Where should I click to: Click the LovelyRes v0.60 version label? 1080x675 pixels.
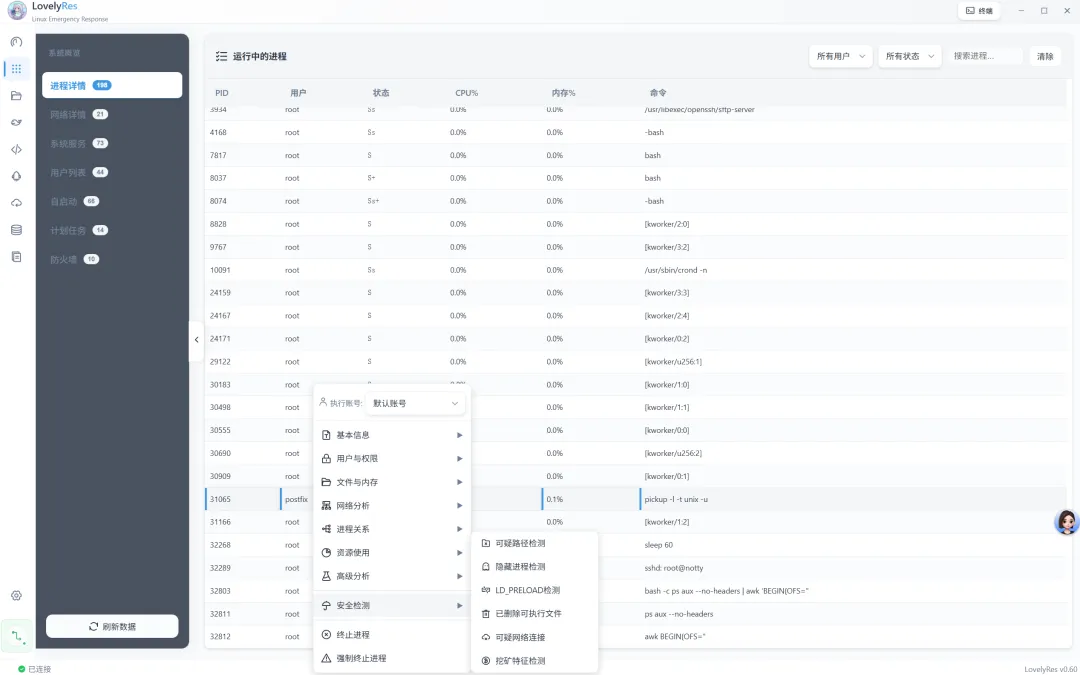point(1050,669)
